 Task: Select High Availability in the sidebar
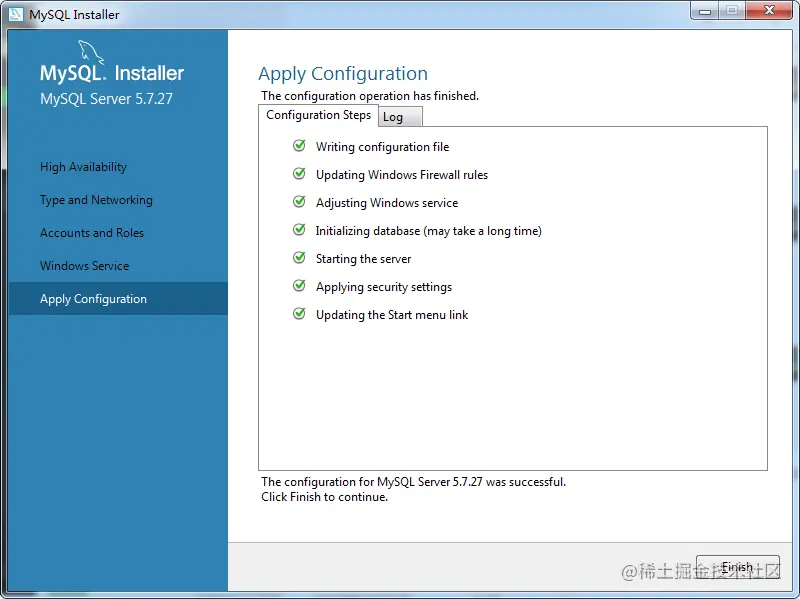[x=83, y=167]
